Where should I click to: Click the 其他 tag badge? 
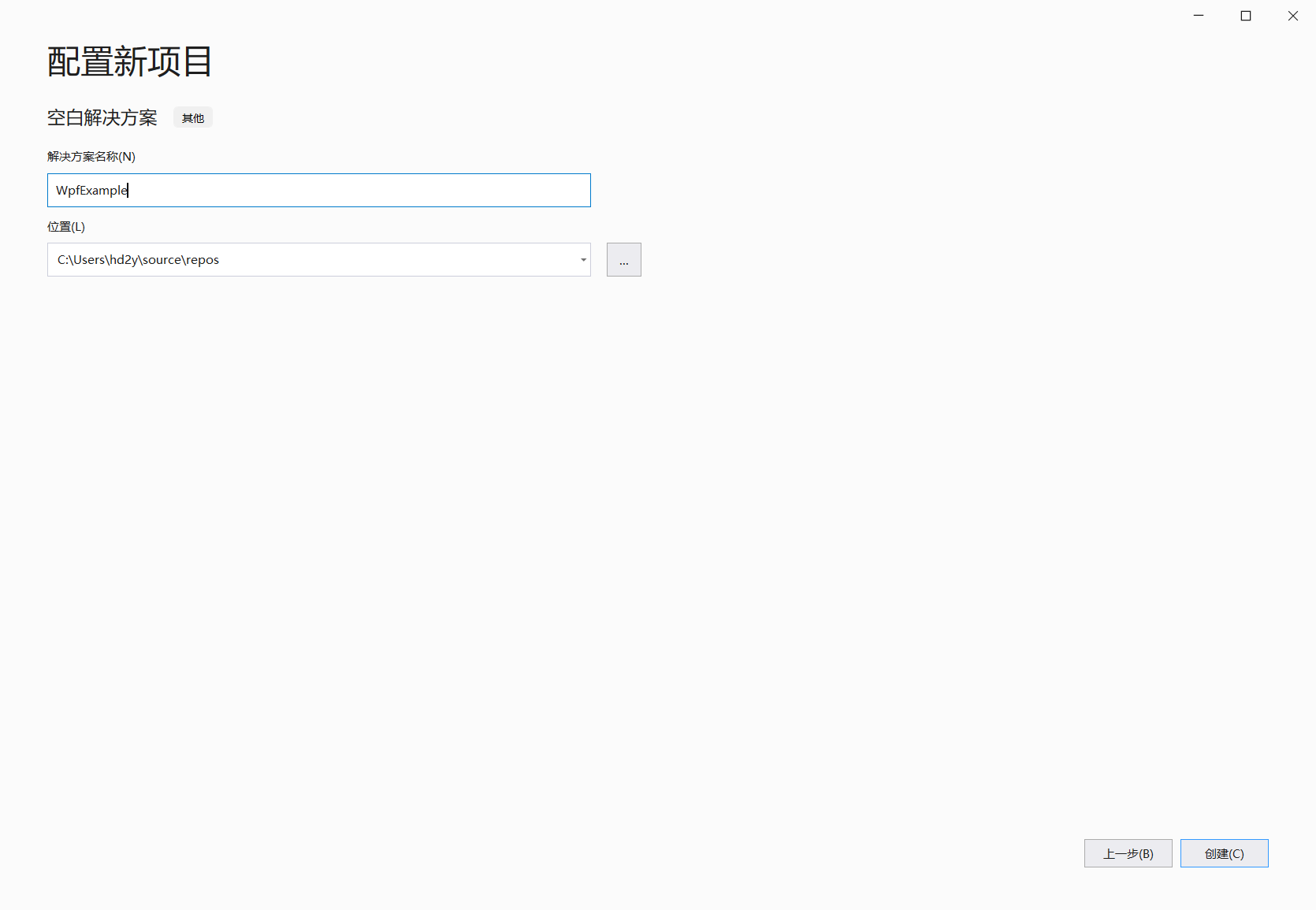[x=193, y=118]
